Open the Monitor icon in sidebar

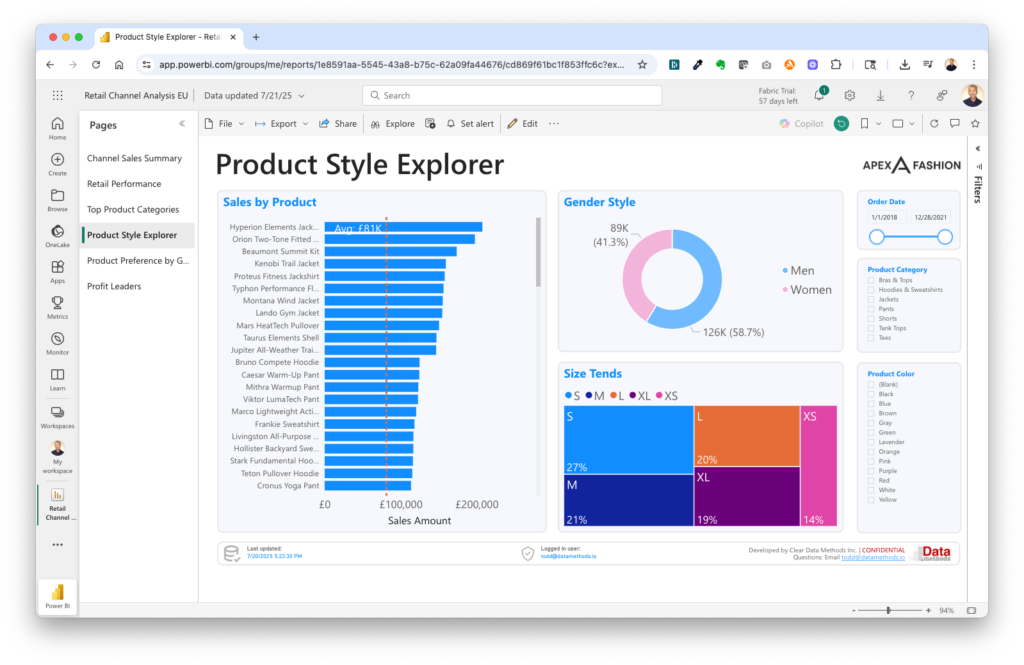(57, 339)
